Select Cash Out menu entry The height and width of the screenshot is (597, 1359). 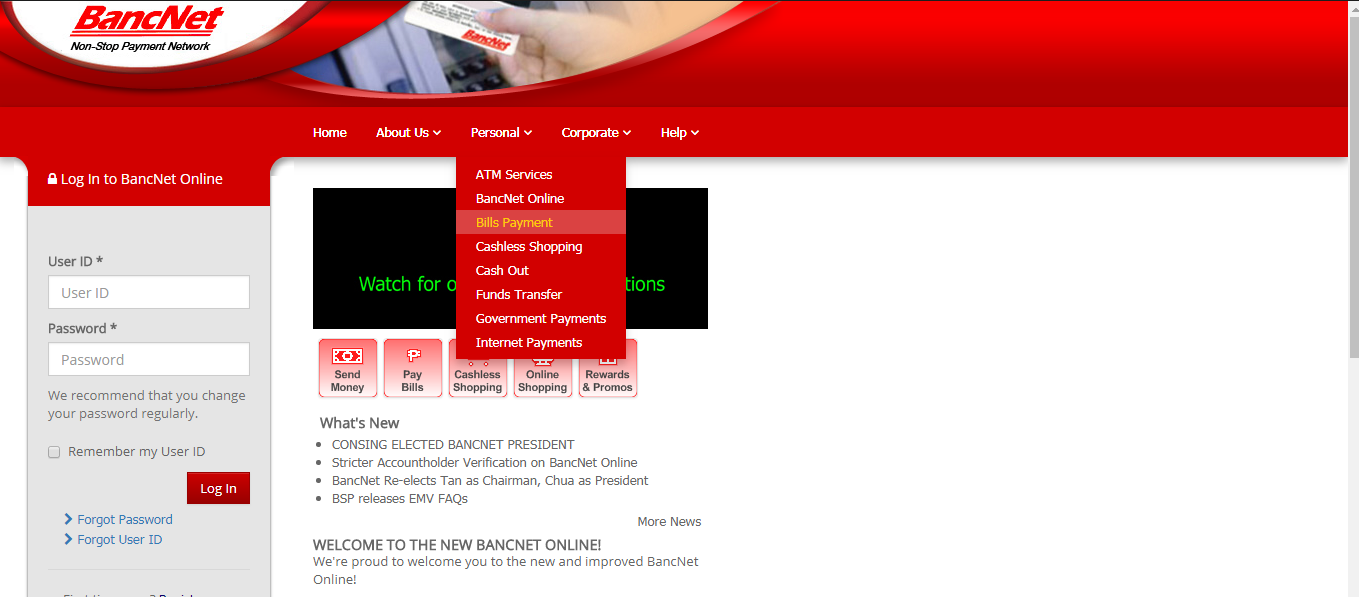541,270
